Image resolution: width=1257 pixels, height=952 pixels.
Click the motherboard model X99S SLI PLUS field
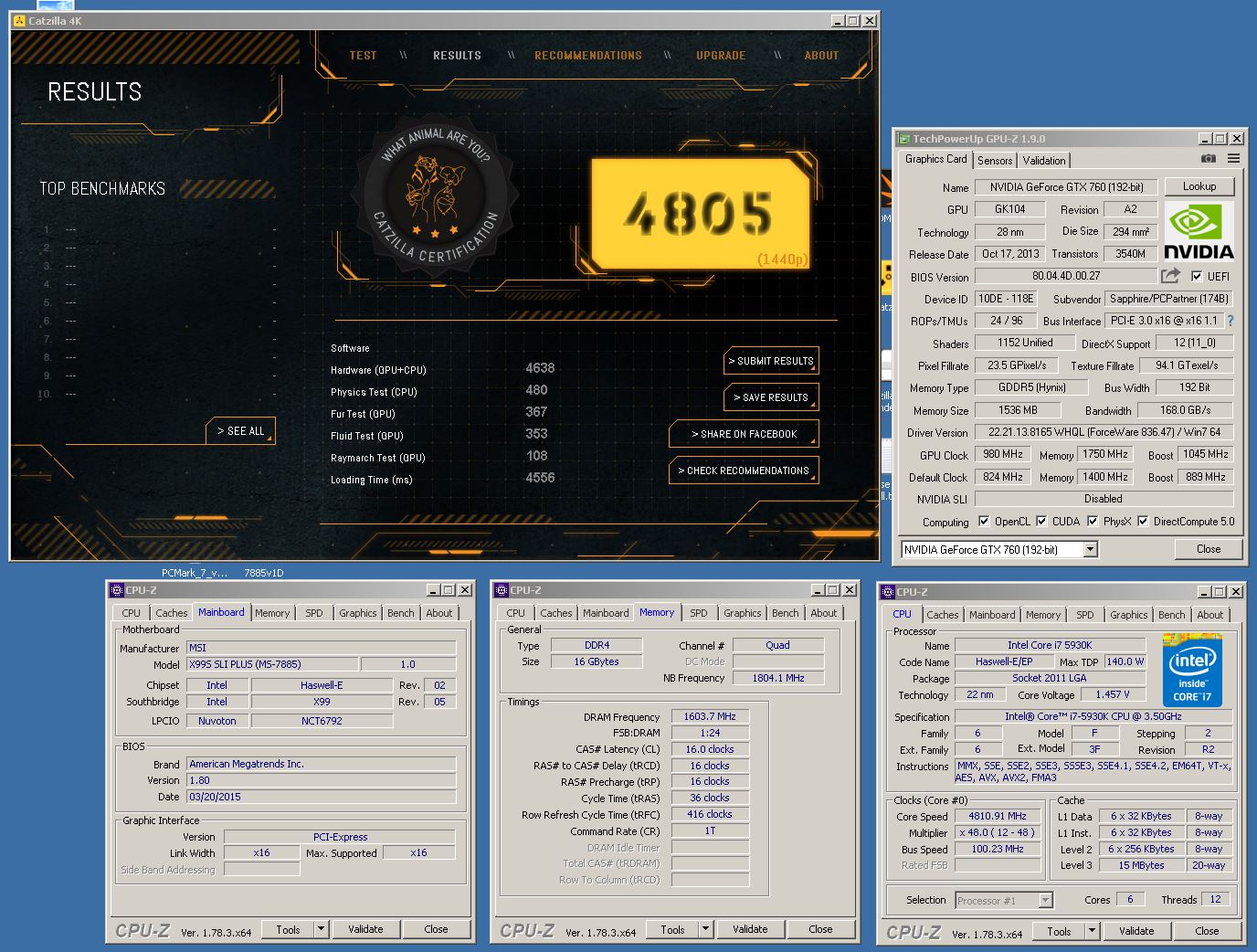click(x=272, y=664)
